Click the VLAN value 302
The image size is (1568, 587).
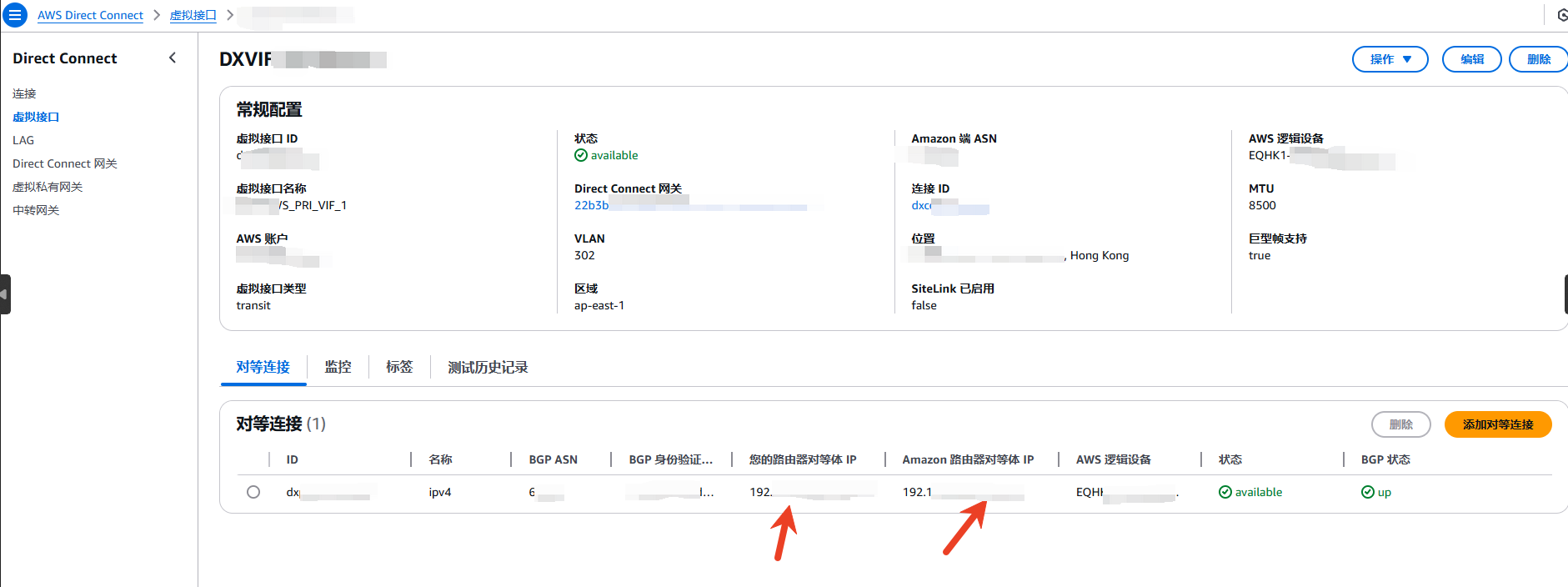tap(584, 255)
